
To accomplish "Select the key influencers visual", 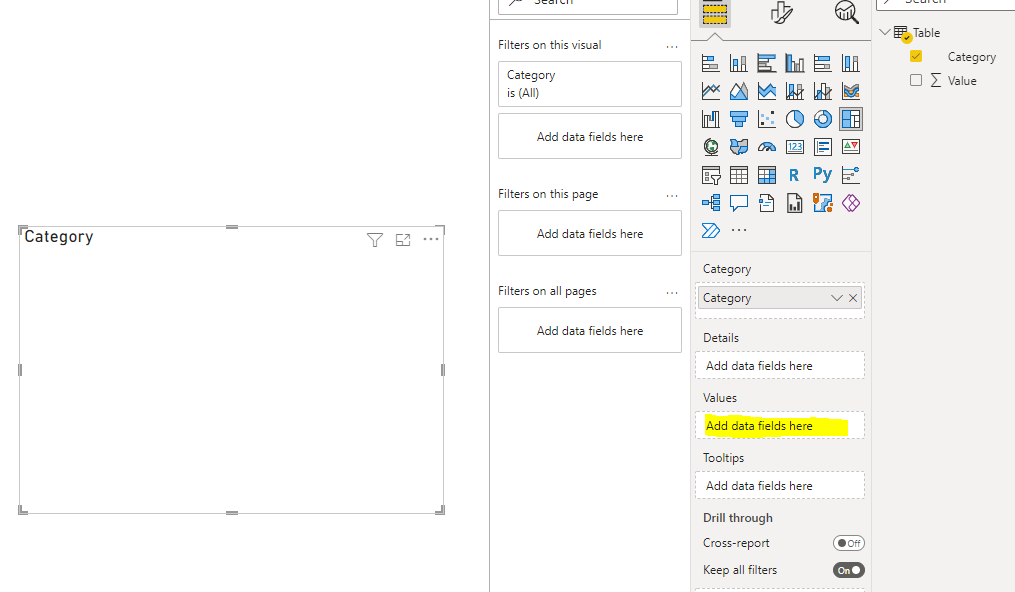I will tap(851, 175).
